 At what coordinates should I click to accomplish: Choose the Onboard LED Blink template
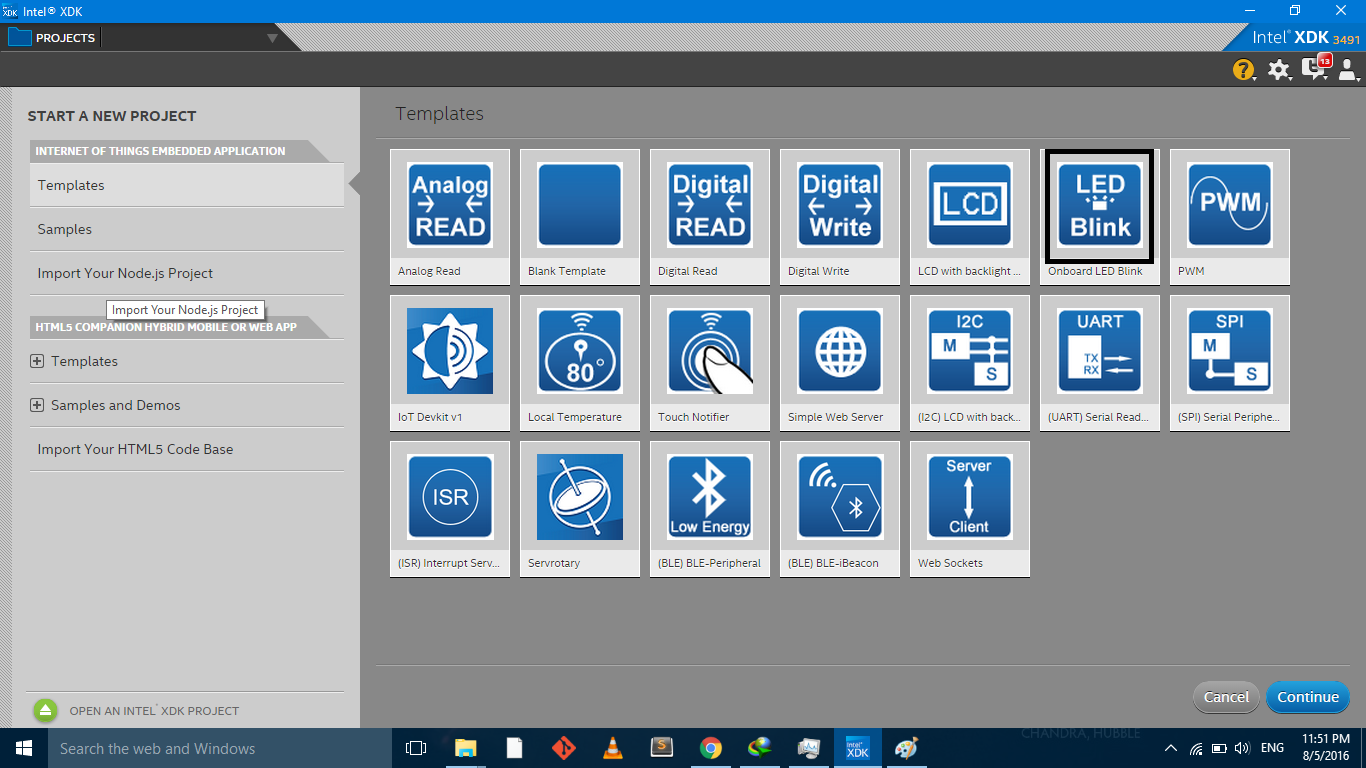1100,217
